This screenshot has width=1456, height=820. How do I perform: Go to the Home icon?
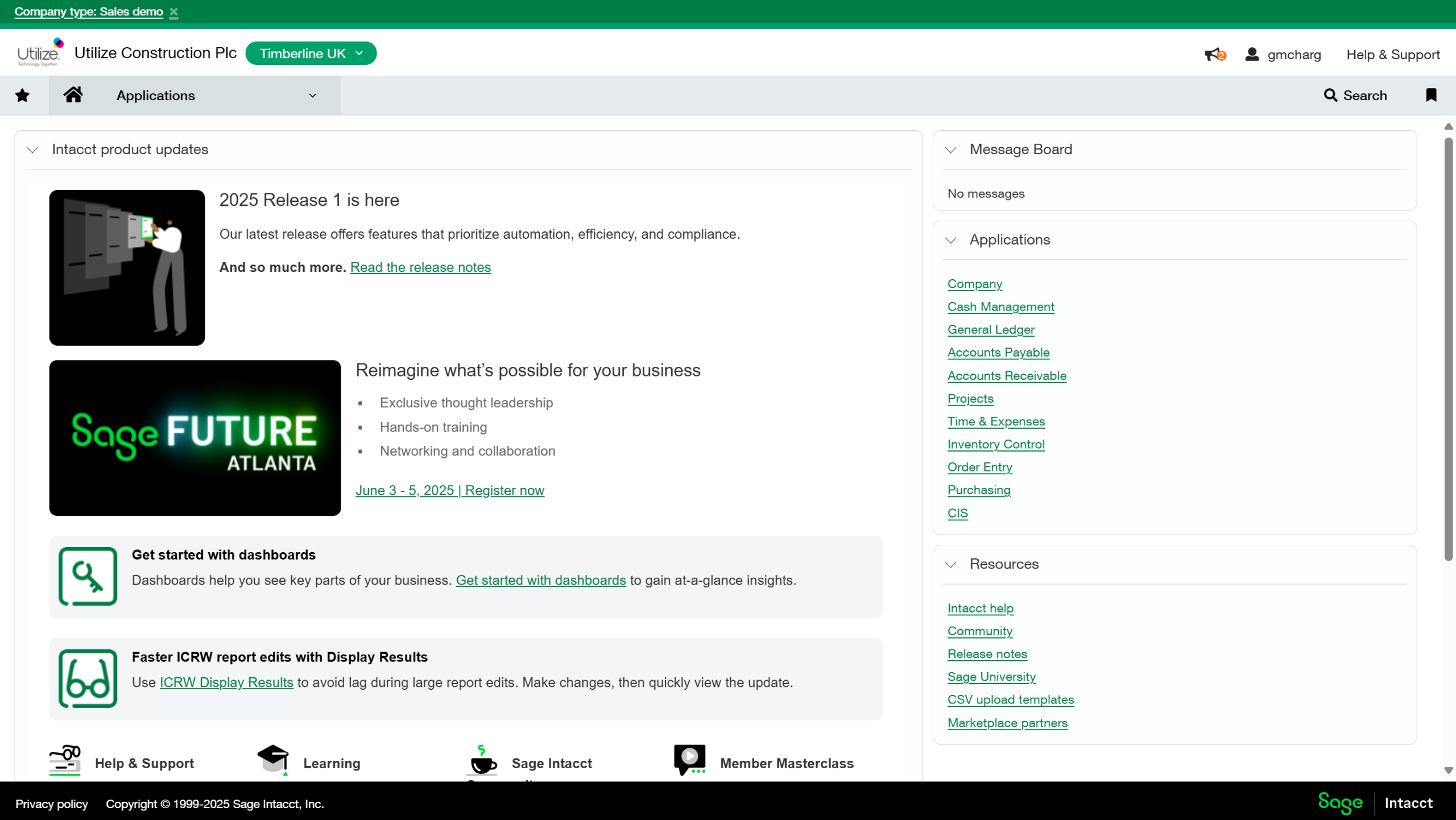click(x=73, y=95)
